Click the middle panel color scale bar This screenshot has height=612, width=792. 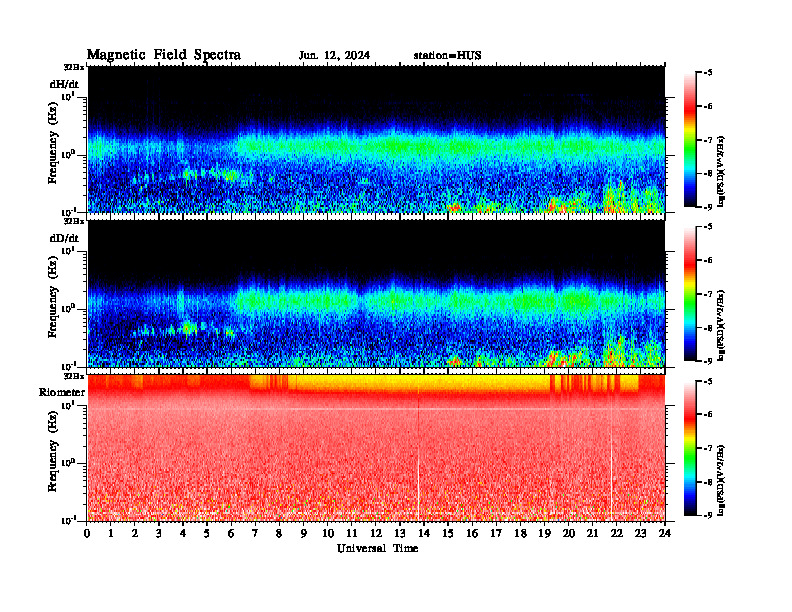[690, 294]
